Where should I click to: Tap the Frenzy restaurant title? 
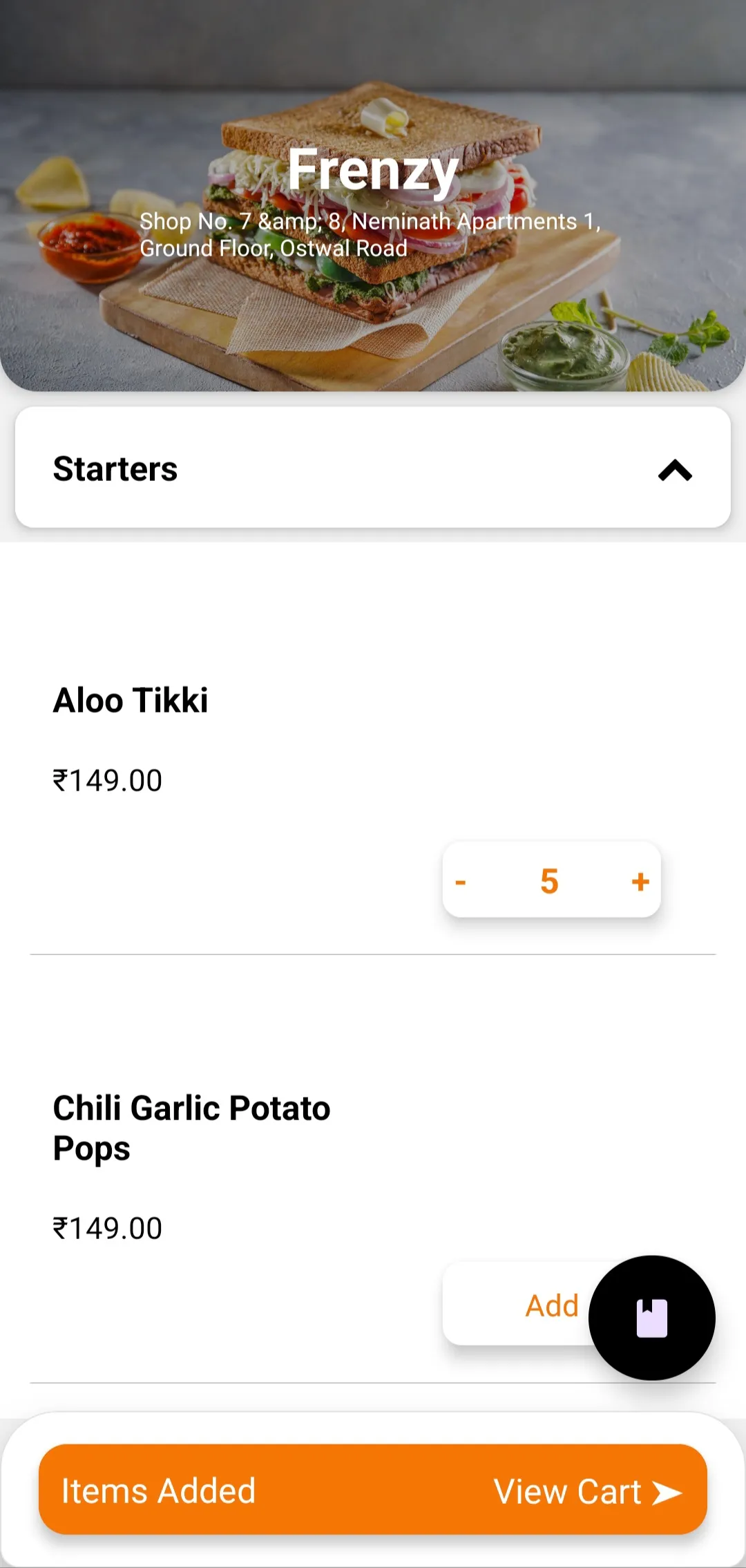click(373, 170)
